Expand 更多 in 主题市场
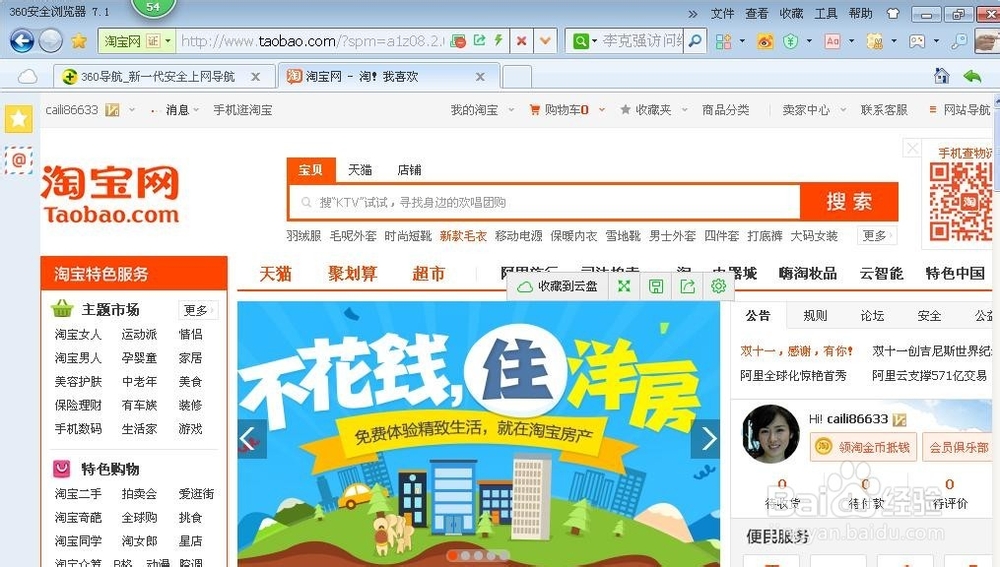1000x567 pixels. coord(198,311)
